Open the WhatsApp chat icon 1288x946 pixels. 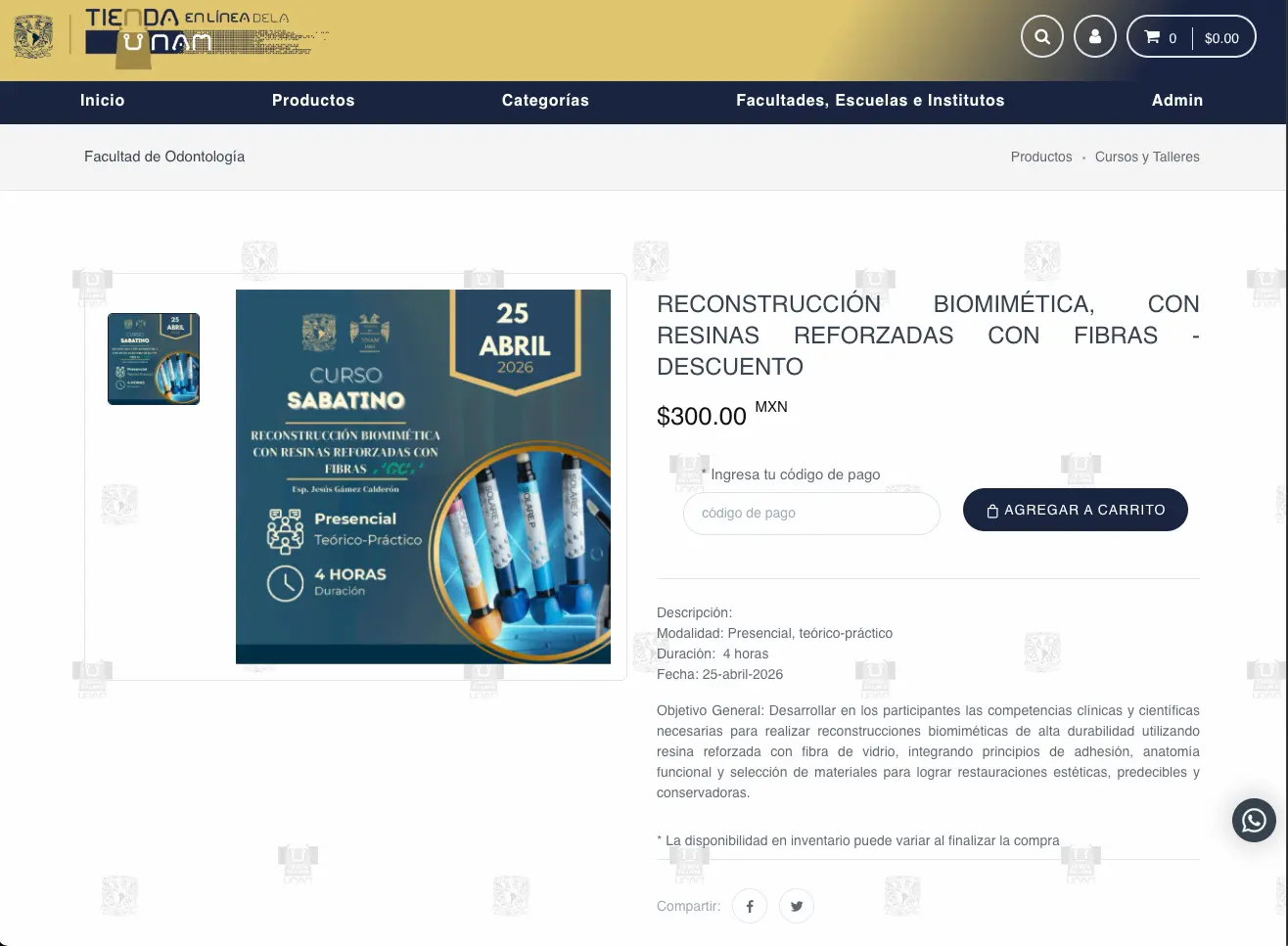tap(1254, 821)
